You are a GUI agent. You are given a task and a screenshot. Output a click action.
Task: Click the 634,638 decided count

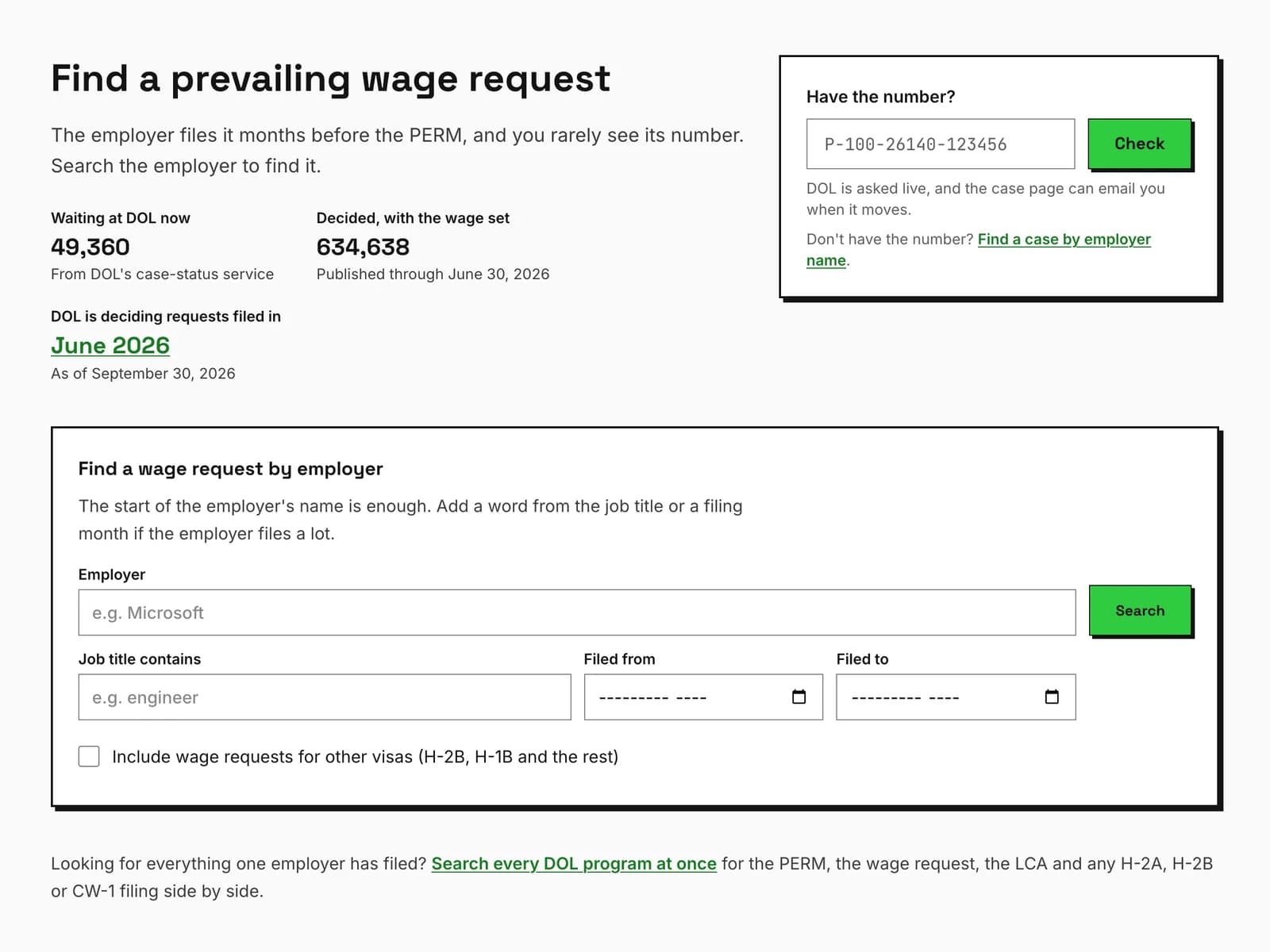(363, 247)
